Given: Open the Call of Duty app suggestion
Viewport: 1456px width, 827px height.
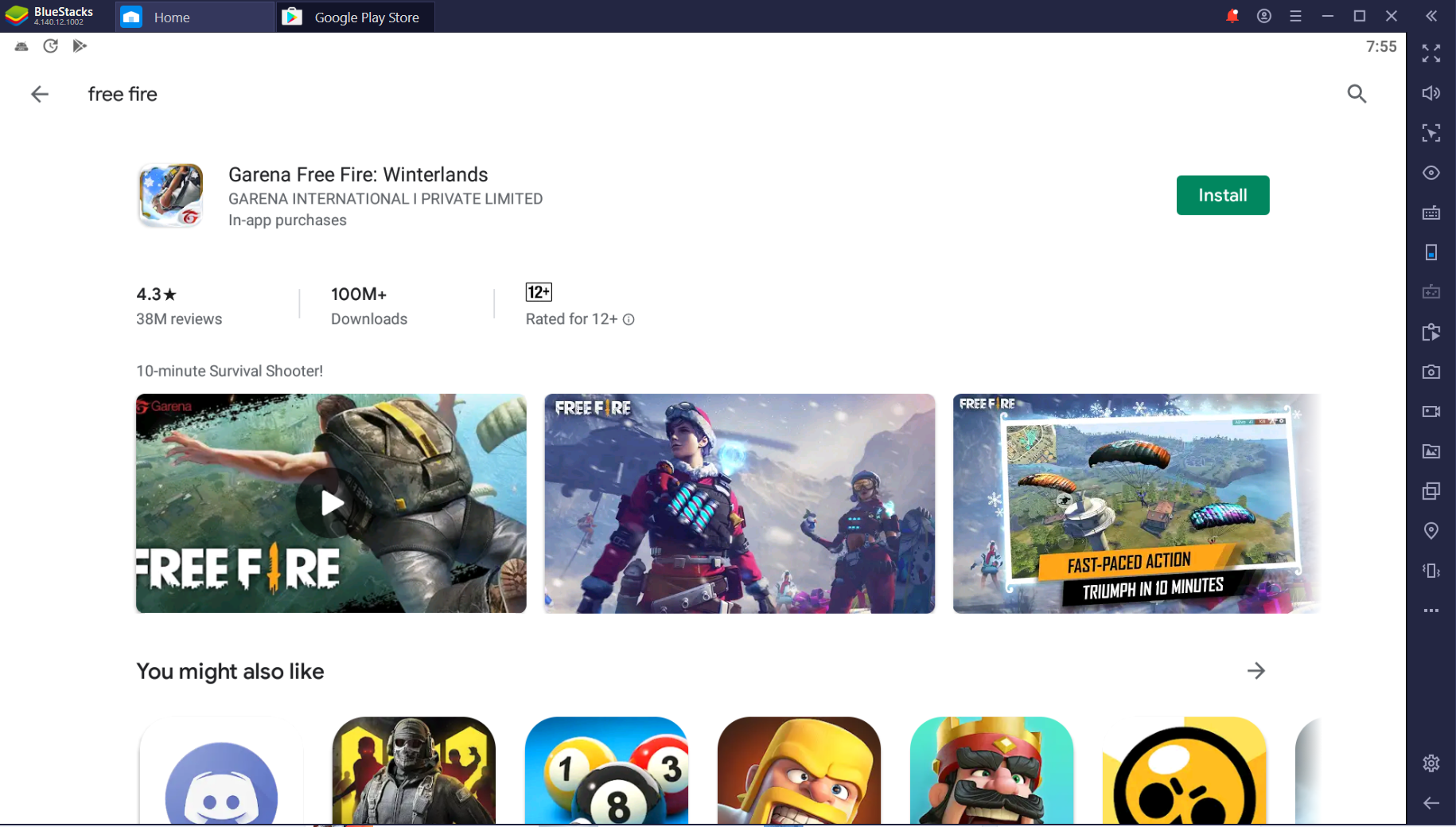Looking at the screenshot, I should (414, 770).
